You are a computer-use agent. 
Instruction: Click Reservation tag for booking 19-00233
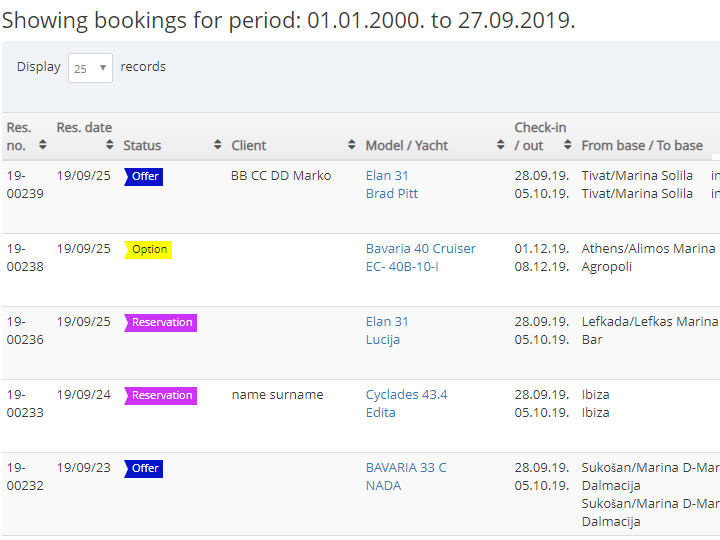click(x=160, y=395)
